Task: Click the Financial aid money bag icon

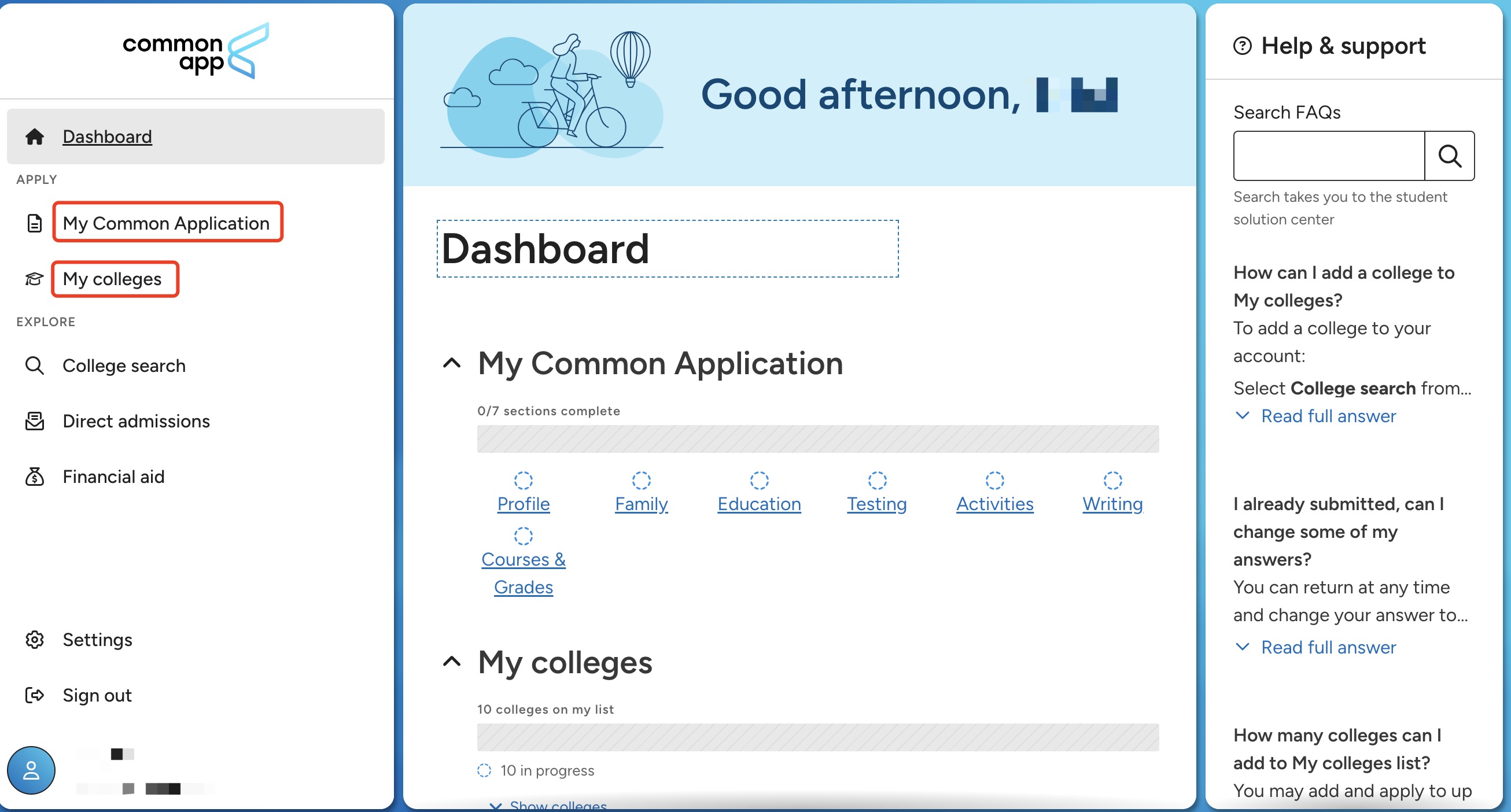Action: 35,477
